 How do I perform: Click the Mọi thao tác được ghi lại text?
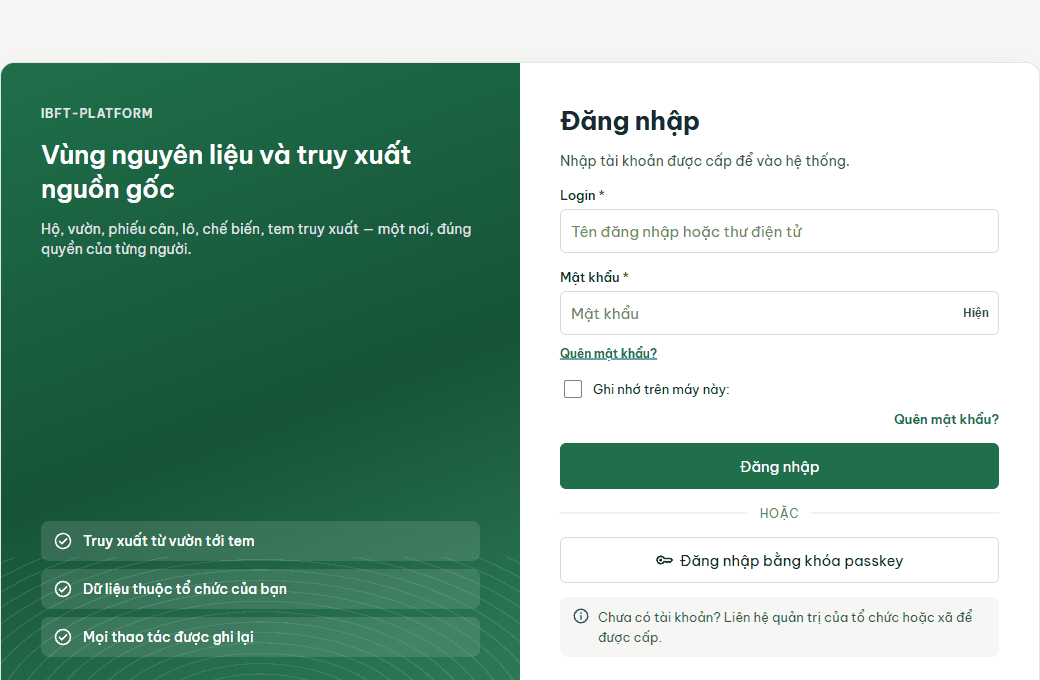point(168,638)
